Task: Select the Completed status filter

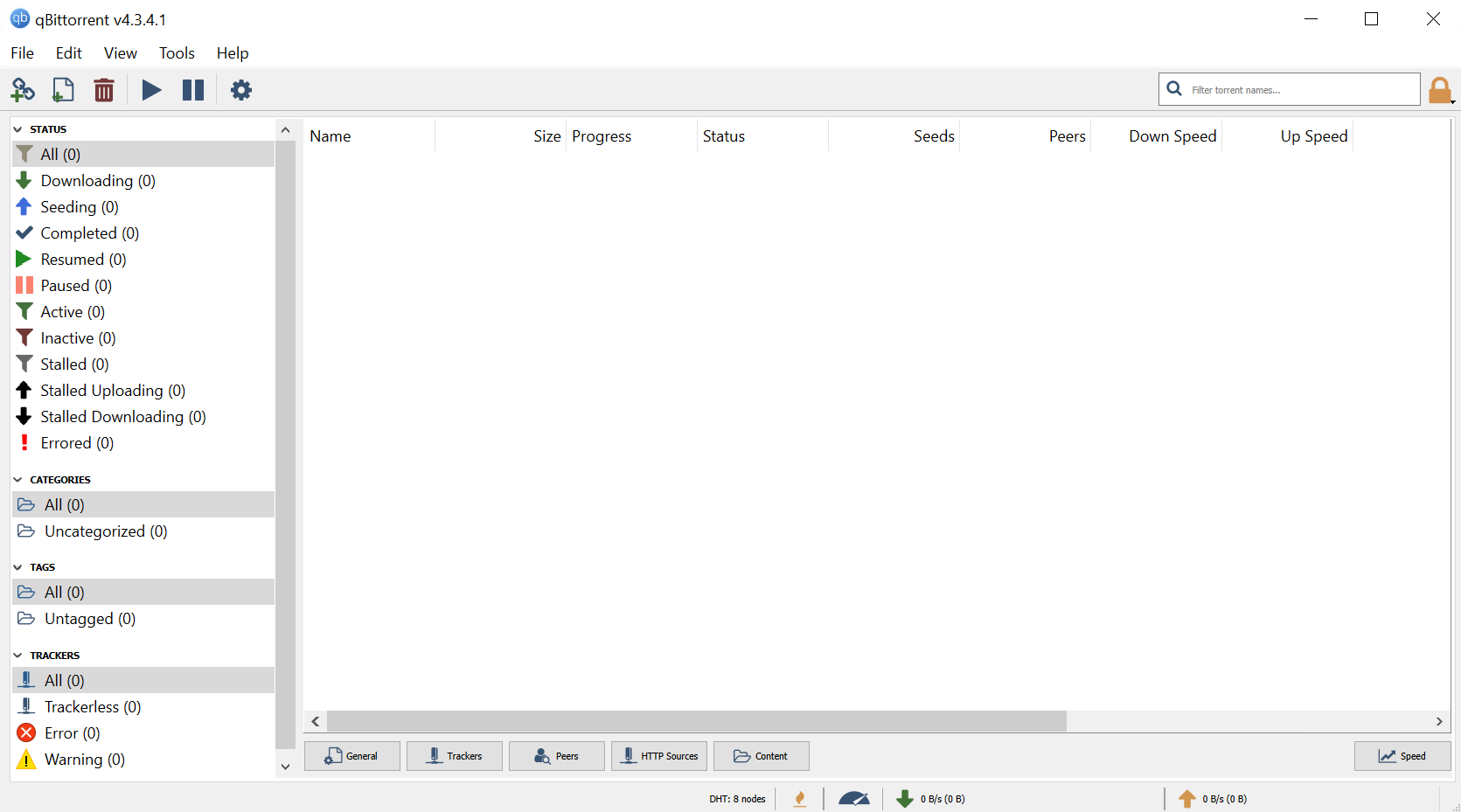Action: [x=143, y=233]
